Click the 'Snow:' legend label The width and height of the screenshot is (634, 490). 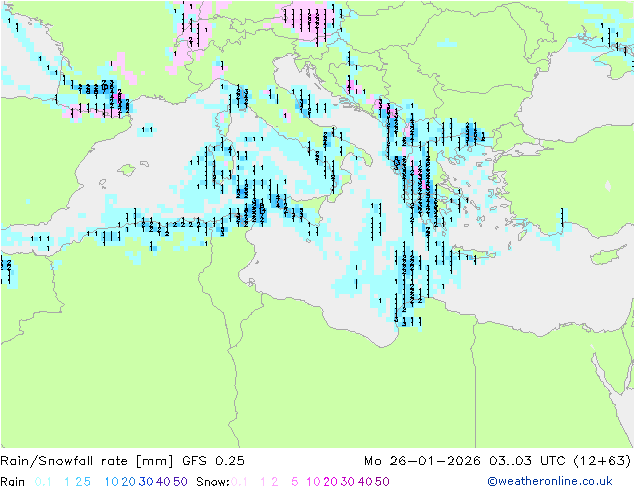[x=213, y=482]
